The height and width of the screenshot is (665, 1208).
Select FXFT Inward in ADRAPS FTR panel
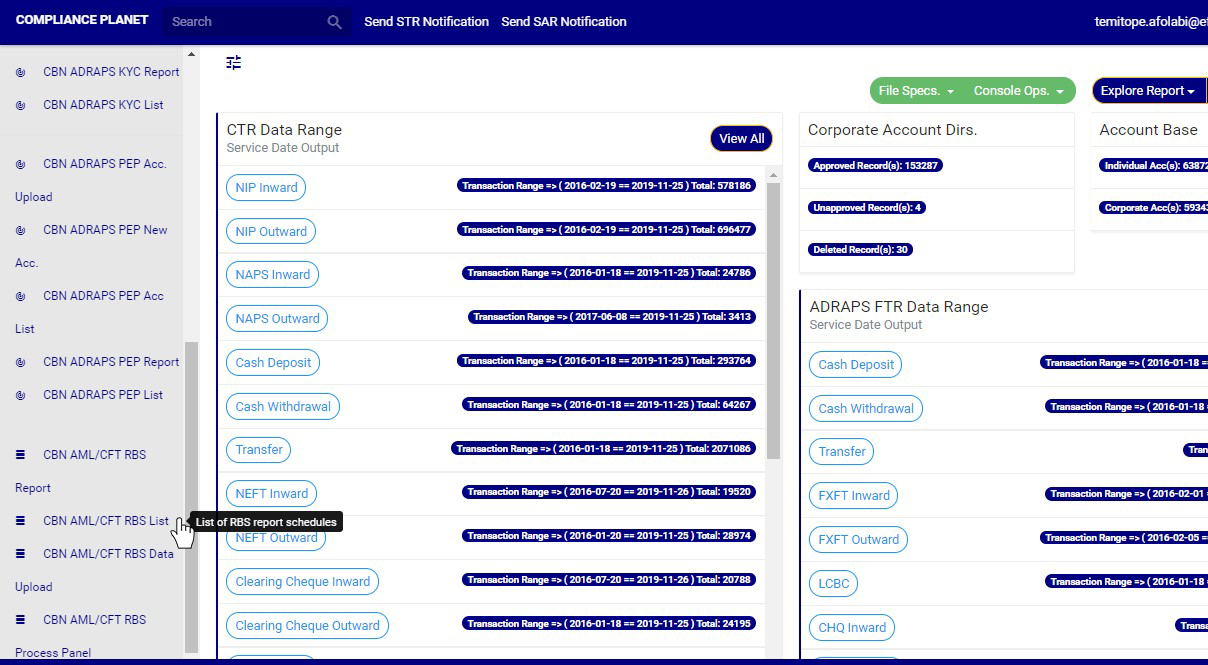point(853,495)
